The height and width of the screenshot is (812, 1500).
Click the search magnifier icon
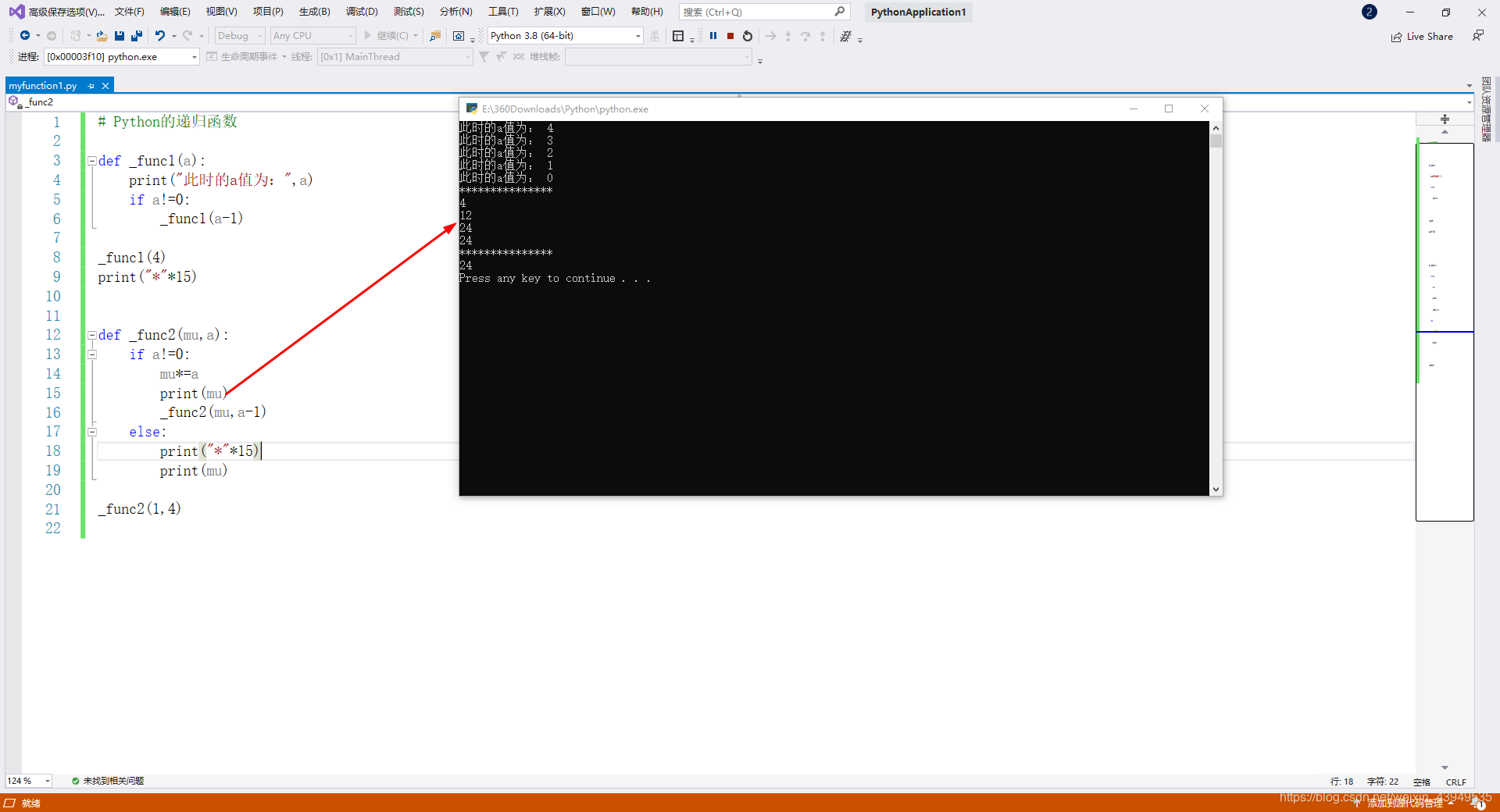tap(840, 12)
